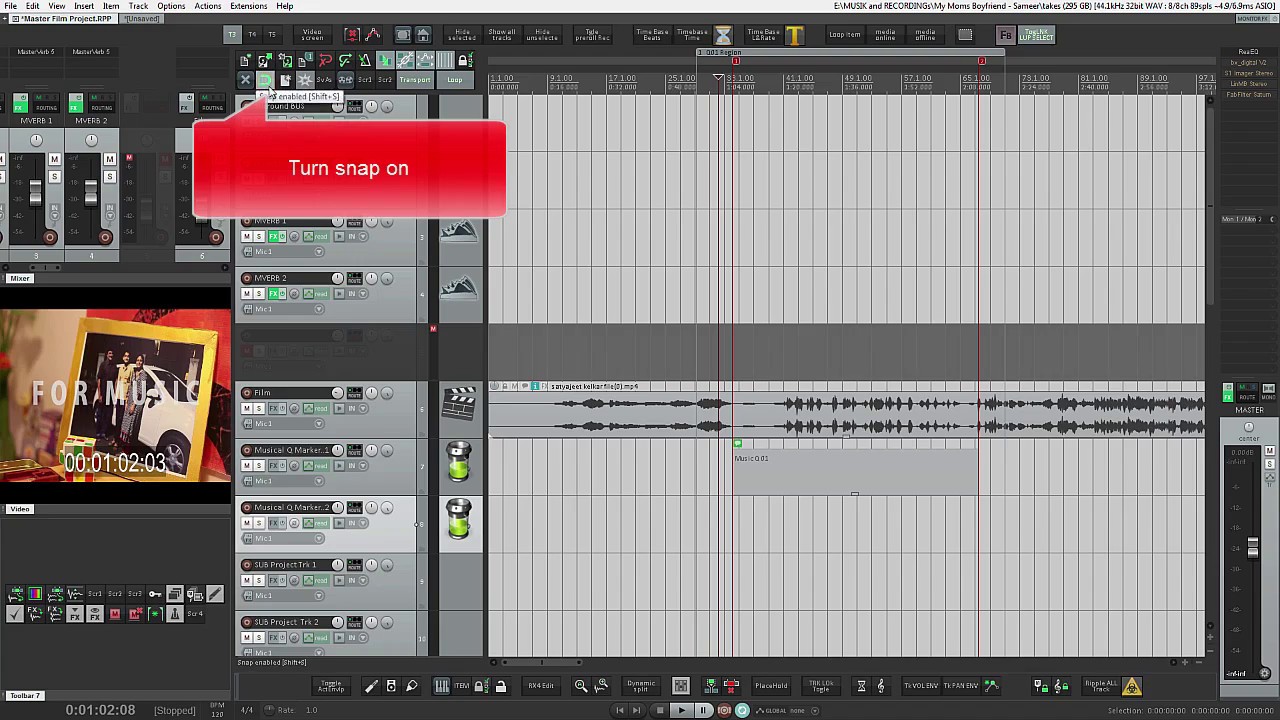Open the Insert menu
Image resolution: width=1280 pixels, height=720 pixels.
84,6
